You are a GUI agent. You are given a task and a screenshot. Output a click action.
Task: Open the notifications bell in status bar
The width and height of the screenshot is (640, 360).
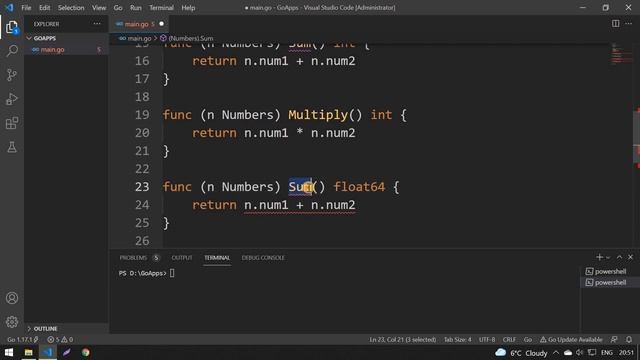629,340
